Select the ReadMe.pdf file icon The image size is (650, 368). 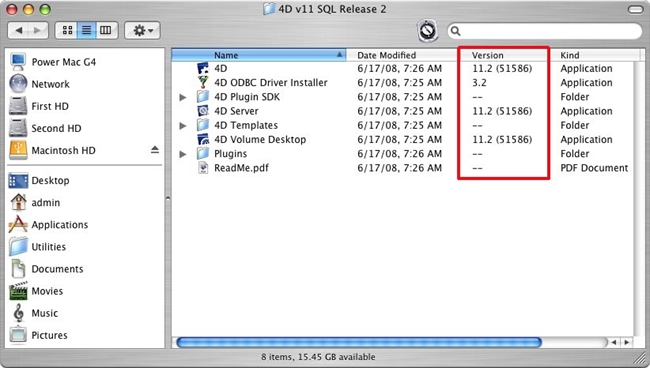pos(203,168)
